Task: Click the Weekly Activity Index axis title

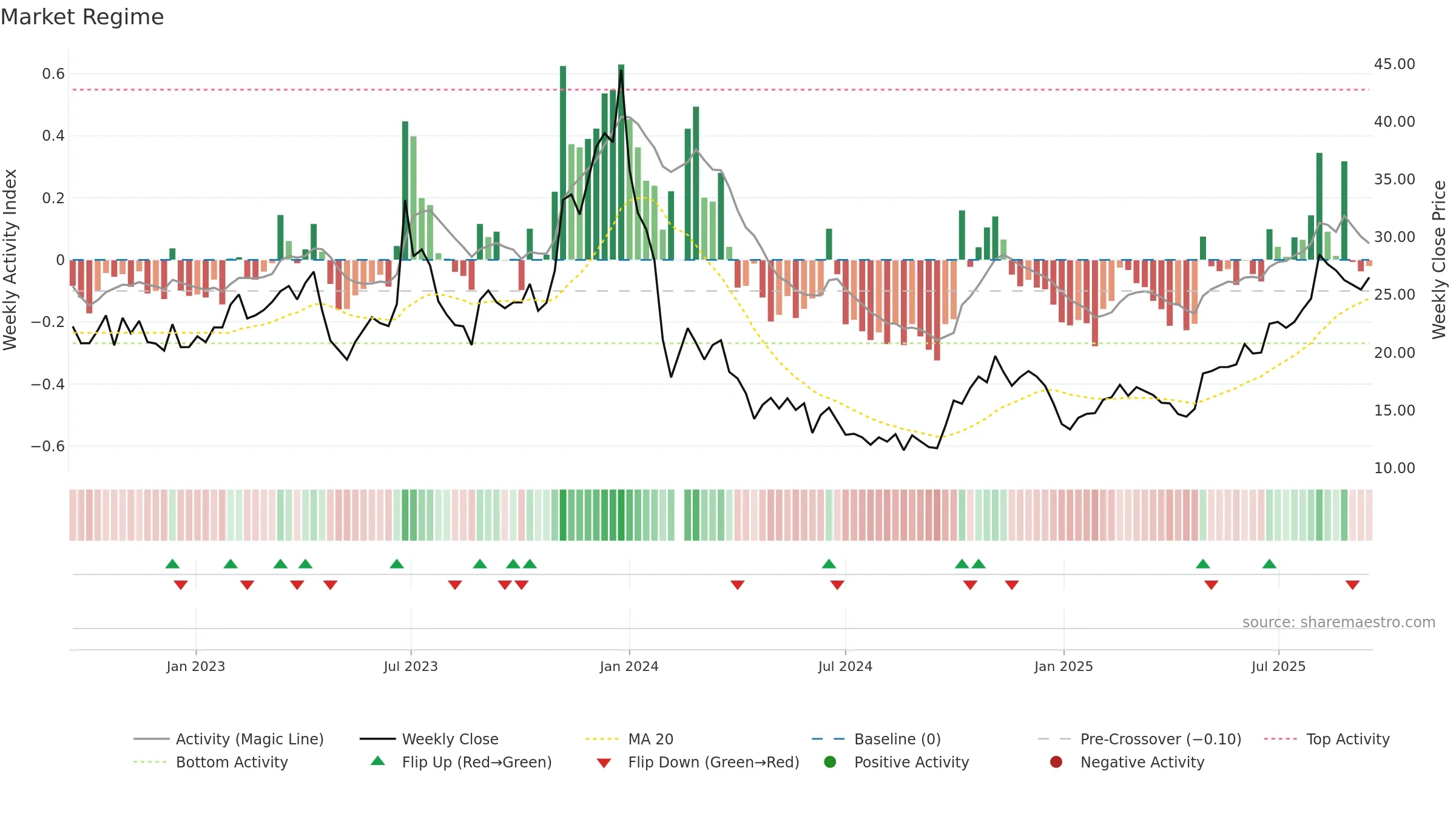Action: click(10, 260)
